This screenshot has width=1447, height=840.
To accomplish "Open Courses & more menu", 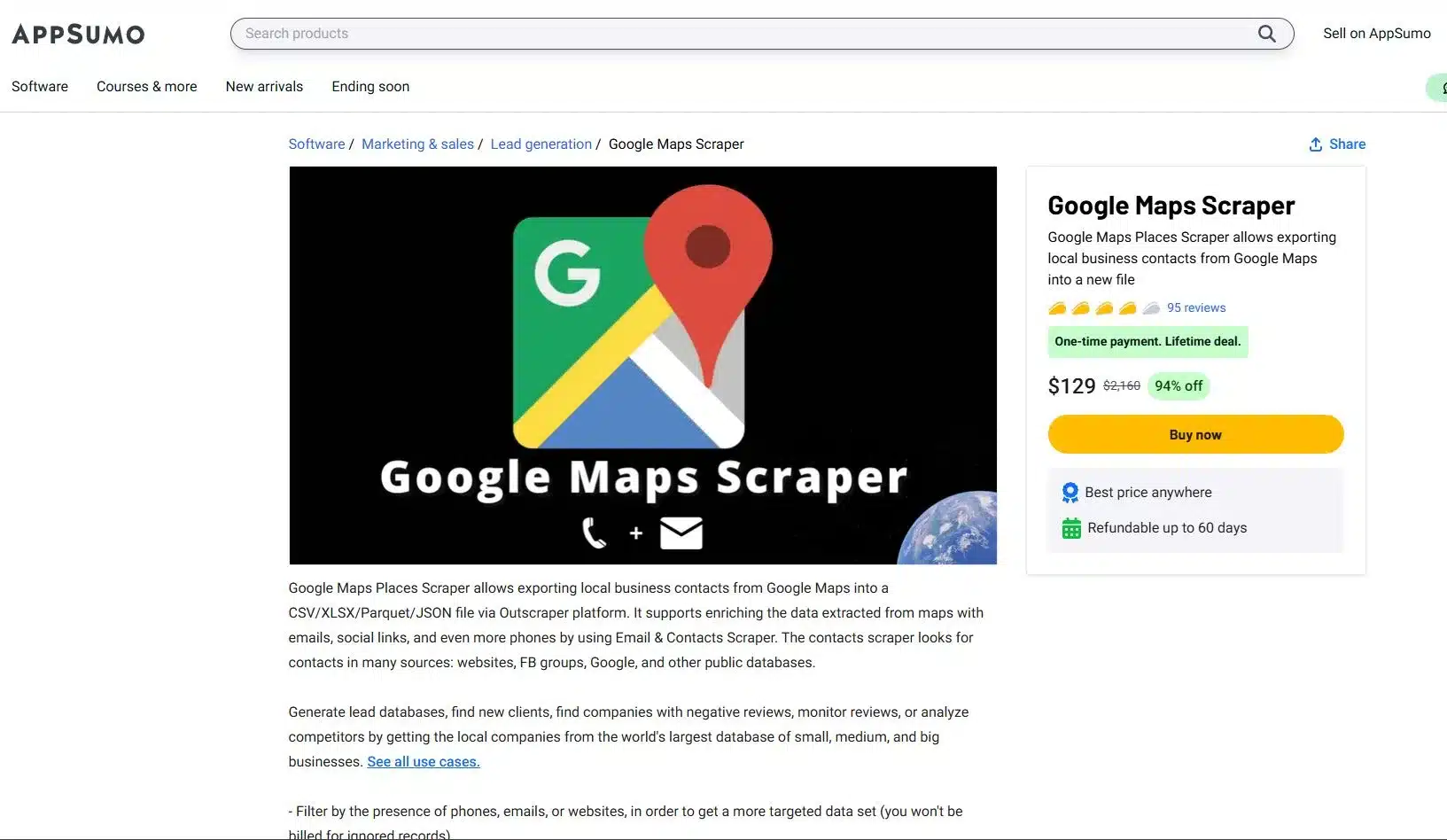I will coord(147,87).
